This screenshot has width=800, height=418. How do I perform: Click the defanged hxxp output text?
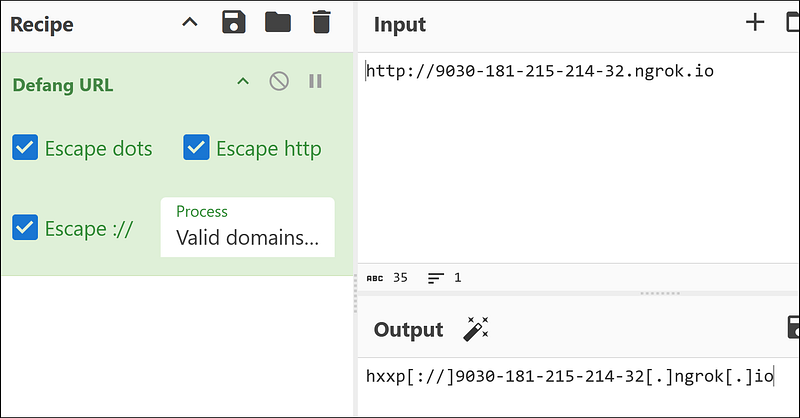click(570, 377)
